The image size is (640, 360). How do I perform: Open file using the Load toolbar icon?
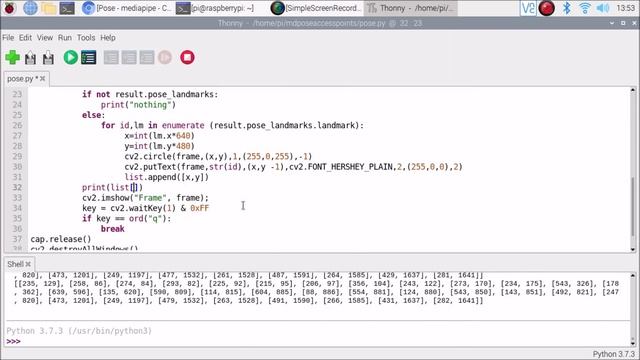click(30, 58)
